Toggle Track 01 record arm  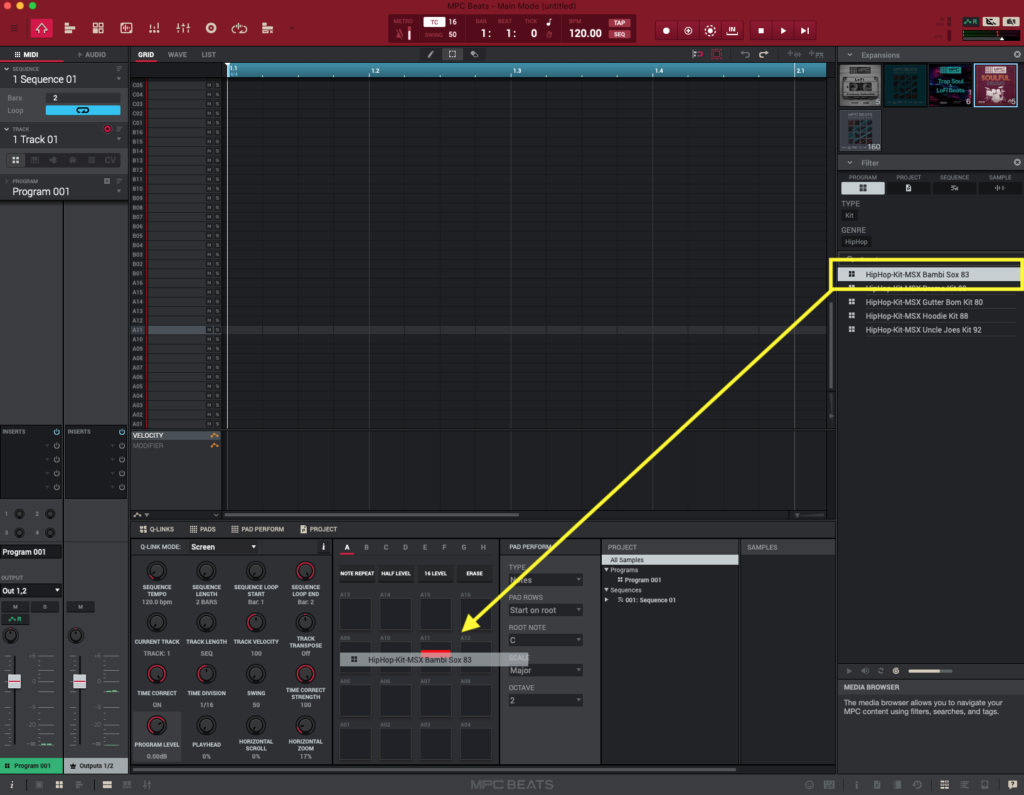coord(107,129)
